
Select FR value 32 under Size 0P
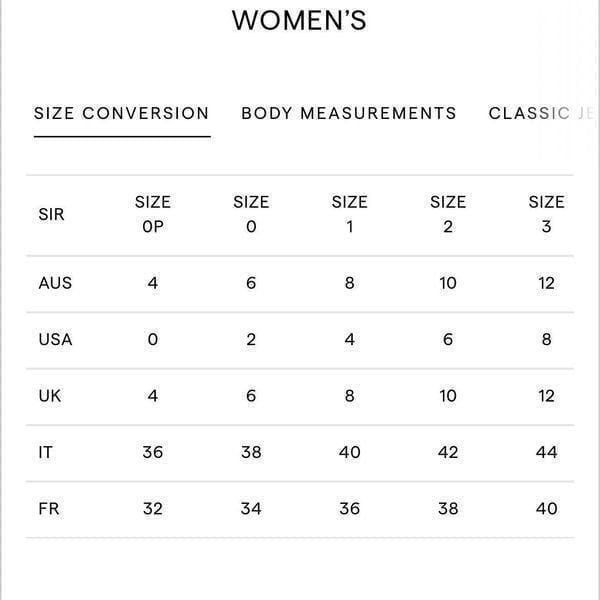point(153,509)
